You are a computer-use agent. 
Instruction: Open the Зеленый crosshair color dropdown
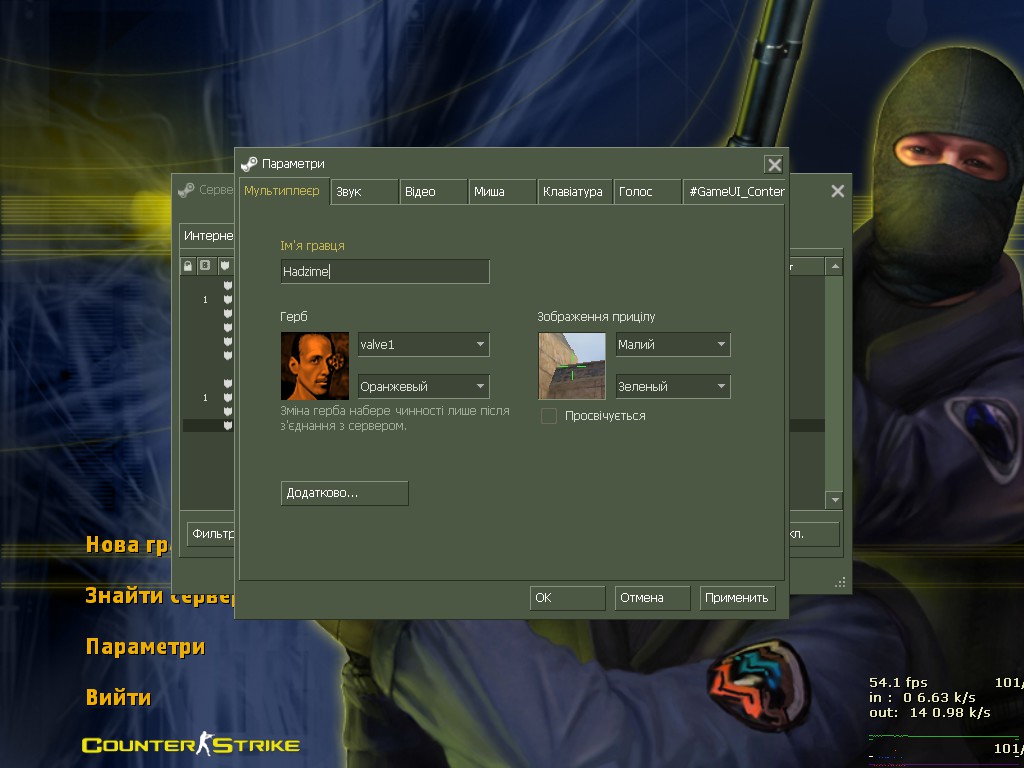(673, 386)
